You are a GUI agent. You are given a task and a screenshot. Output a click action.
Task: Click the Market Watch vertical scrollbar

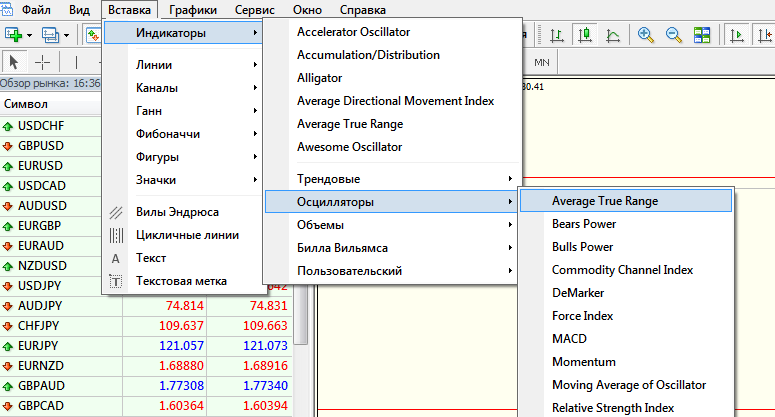[300, 316]
